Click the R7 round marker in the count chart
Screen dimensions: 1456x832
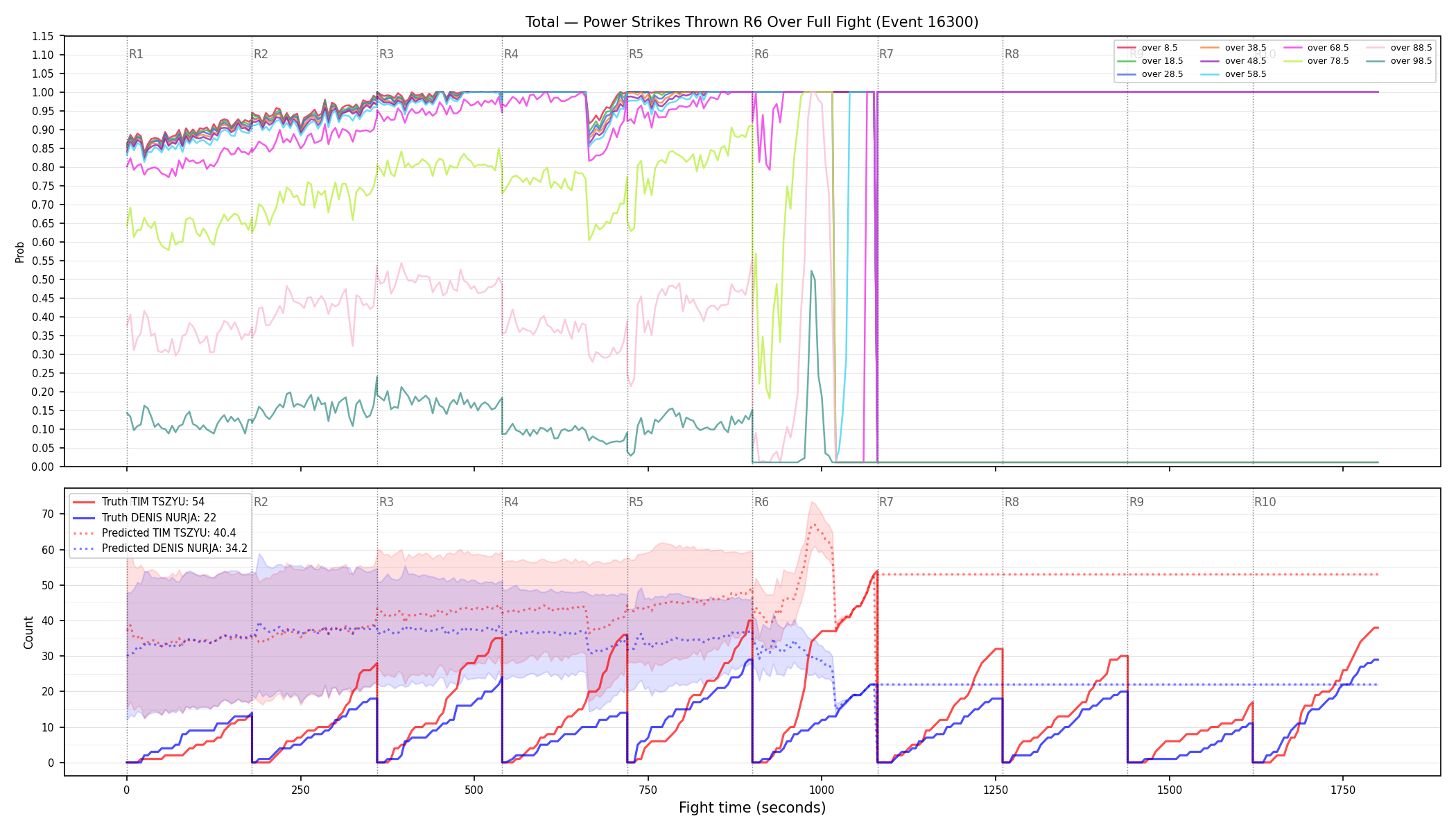click(886, 502)
